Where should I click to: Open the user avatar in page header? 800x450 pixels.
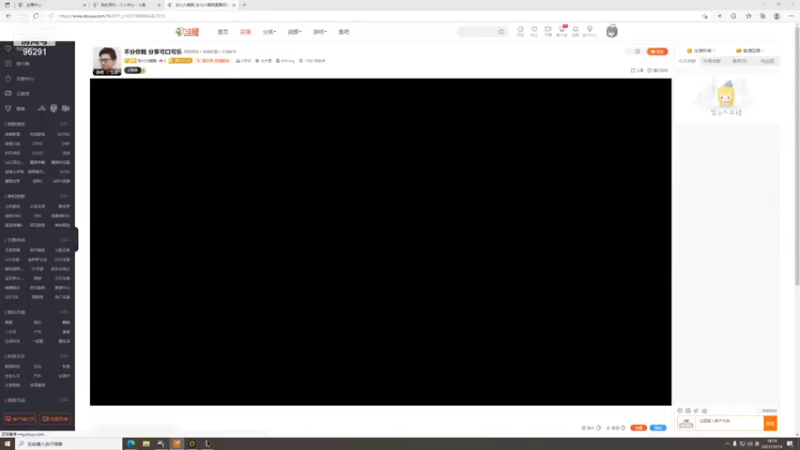(612, 31)
